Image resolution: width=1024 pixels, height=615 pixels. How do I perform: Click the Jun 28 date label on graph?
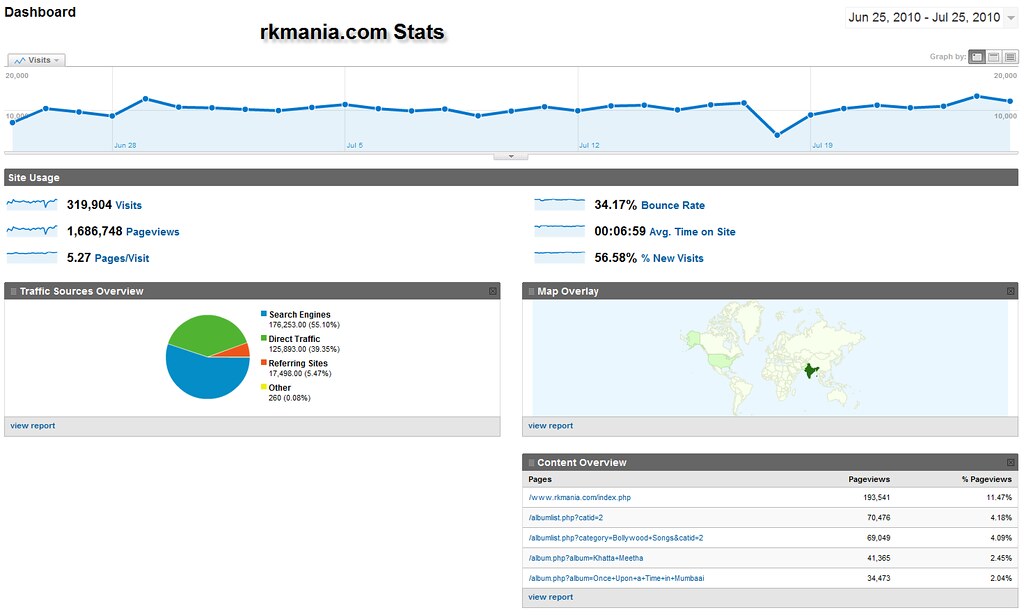pyautogui.click(x=125, y=146)
